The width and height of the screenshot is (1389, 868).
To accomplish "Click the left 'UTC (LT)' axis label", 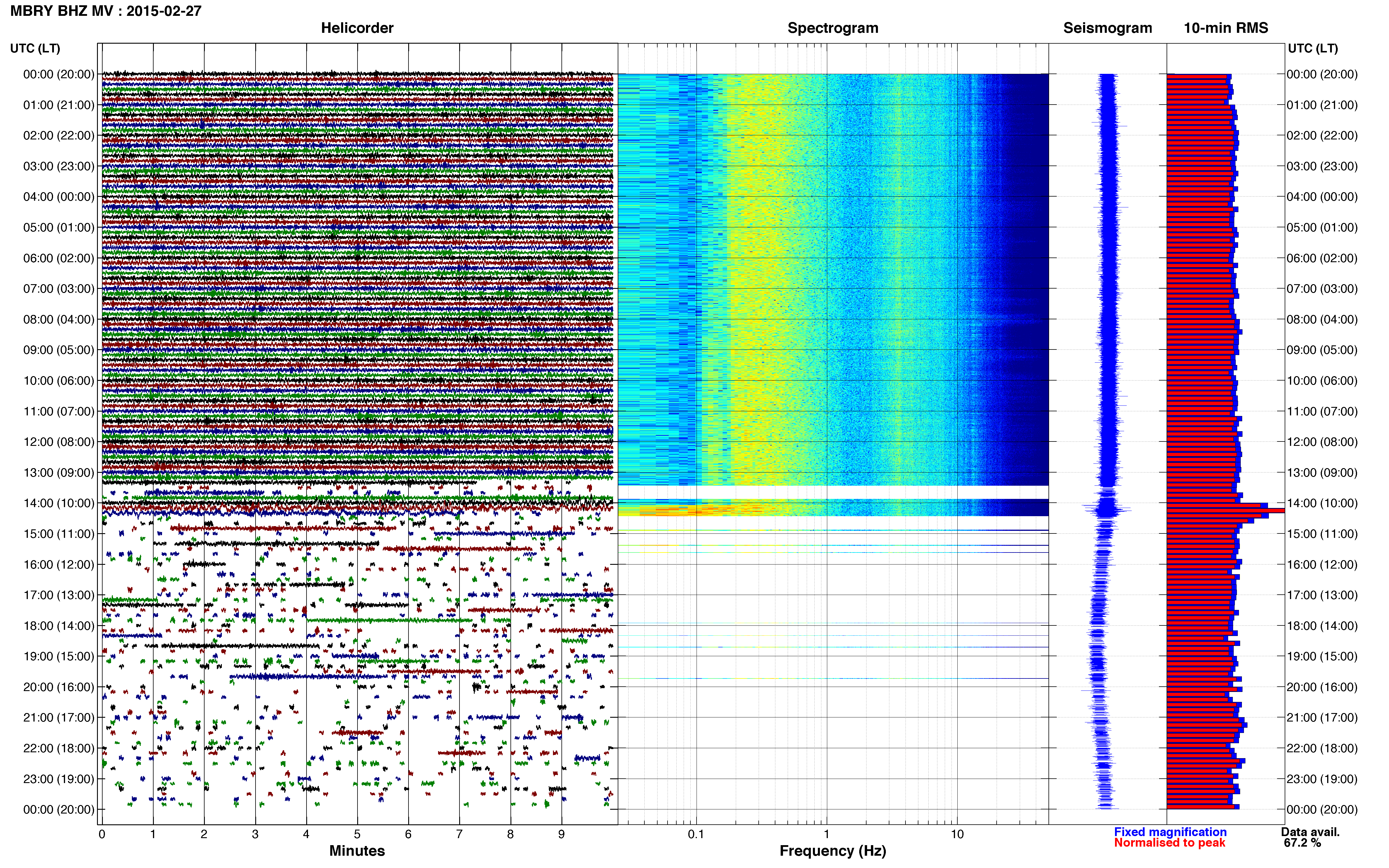I will point(35,48).
